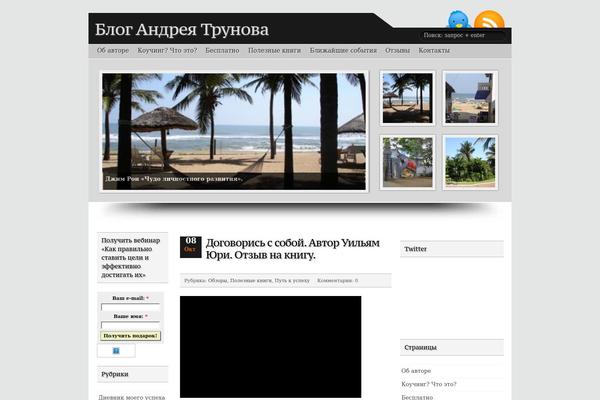This screenshot has width=600, height=400.
Task: Click the Ваш e-mail input field
Action: [x=130, y=307]
